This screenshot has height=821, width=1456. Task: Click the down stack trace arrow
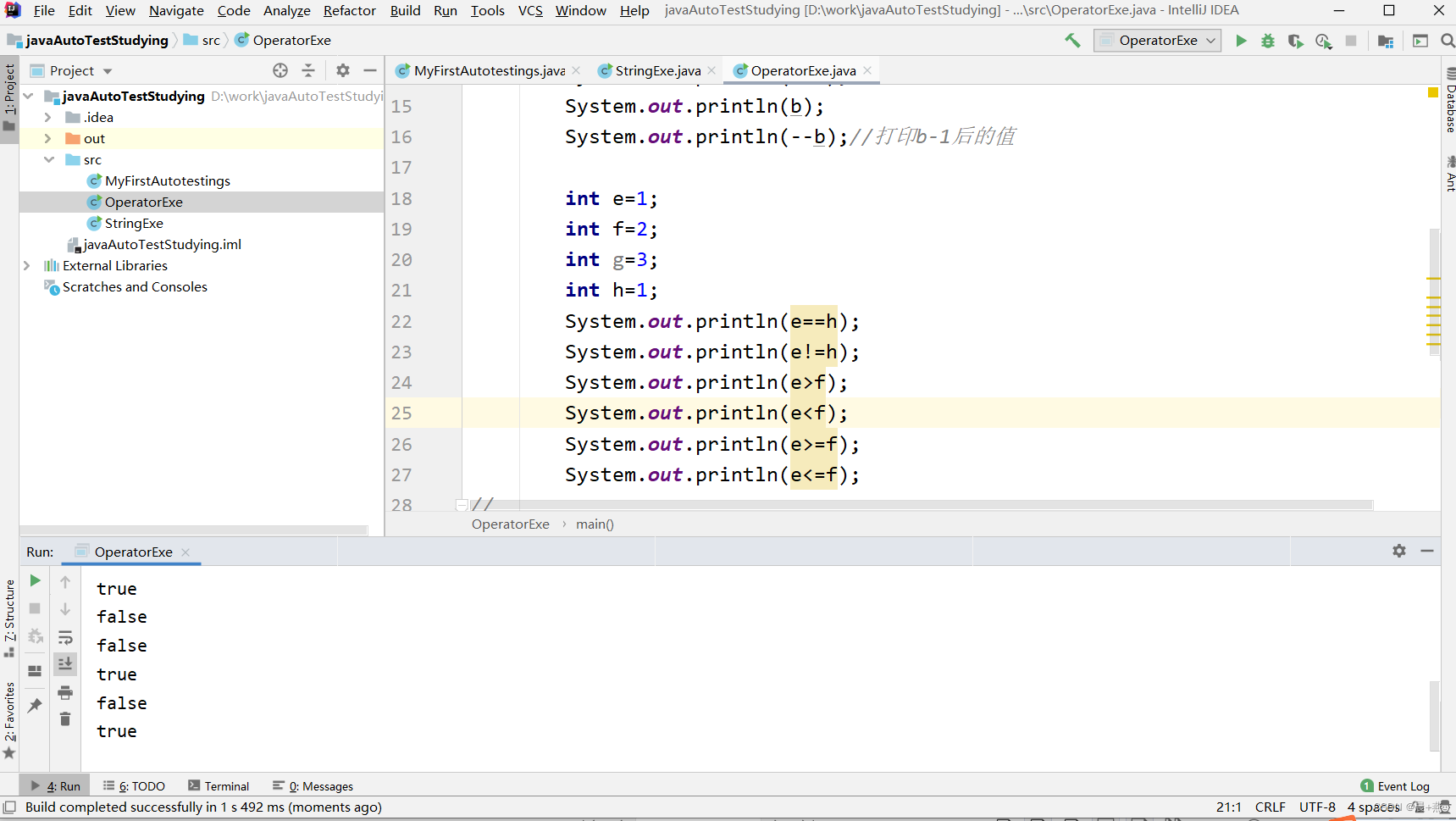tap(65, 609)
